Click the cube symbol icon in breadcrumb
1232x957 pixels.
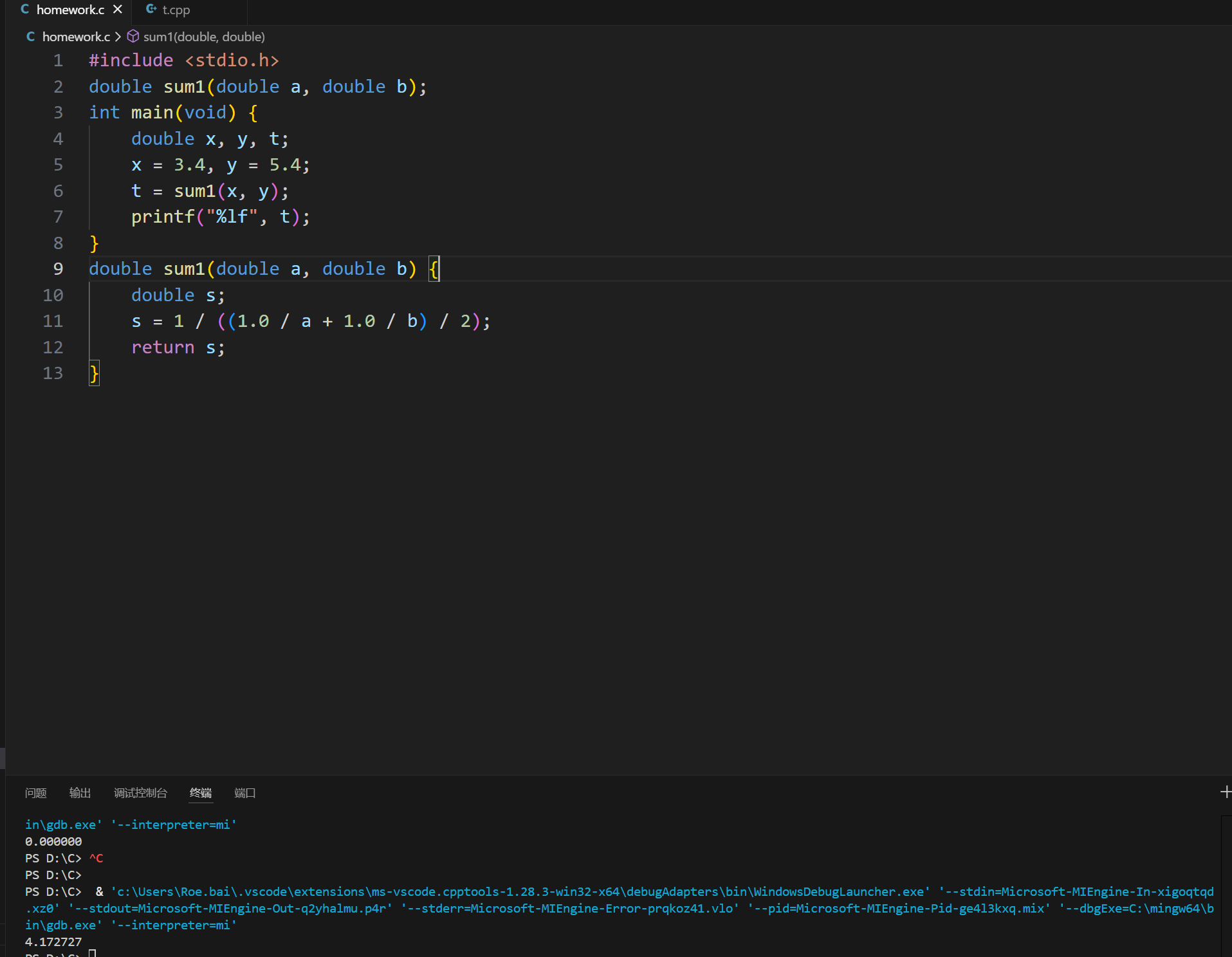point(133,37)
